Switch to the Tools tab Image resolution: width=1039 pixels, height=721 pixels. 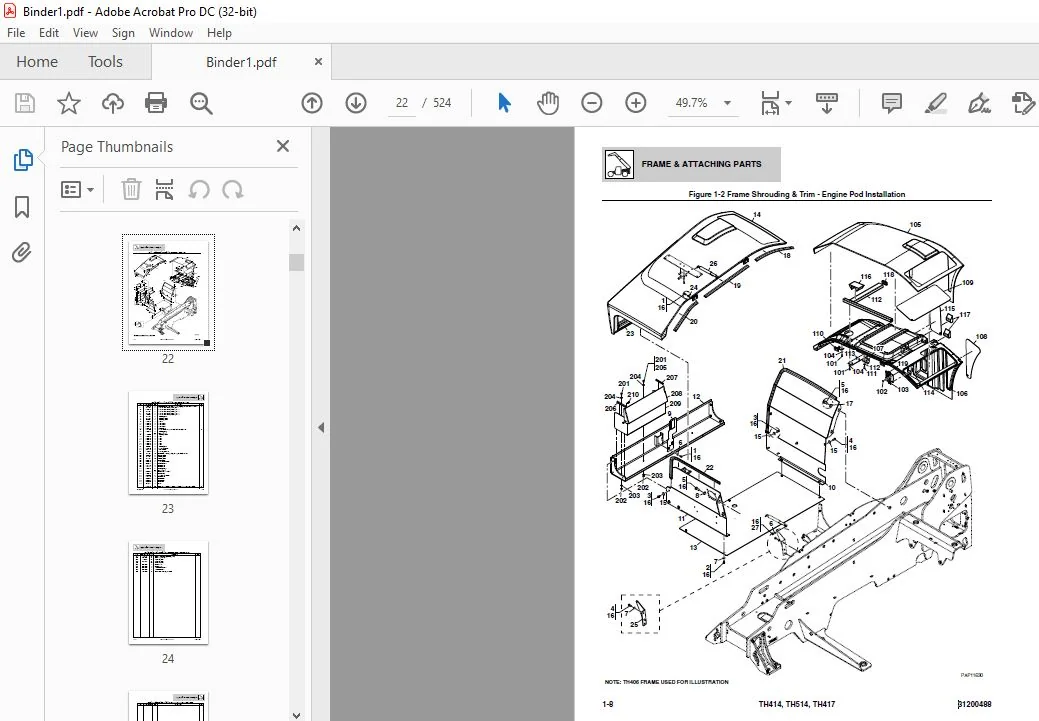(x=105, y=62)
